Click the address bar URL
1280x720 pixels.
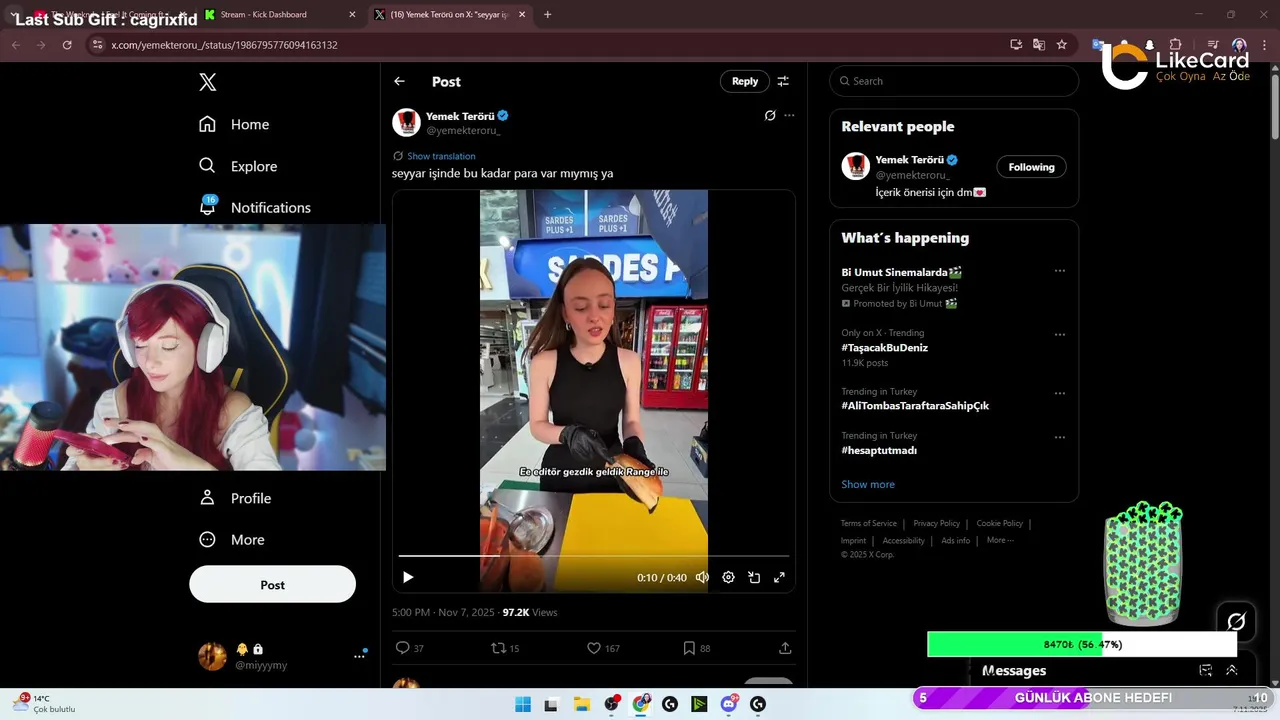tap(224, 45)
